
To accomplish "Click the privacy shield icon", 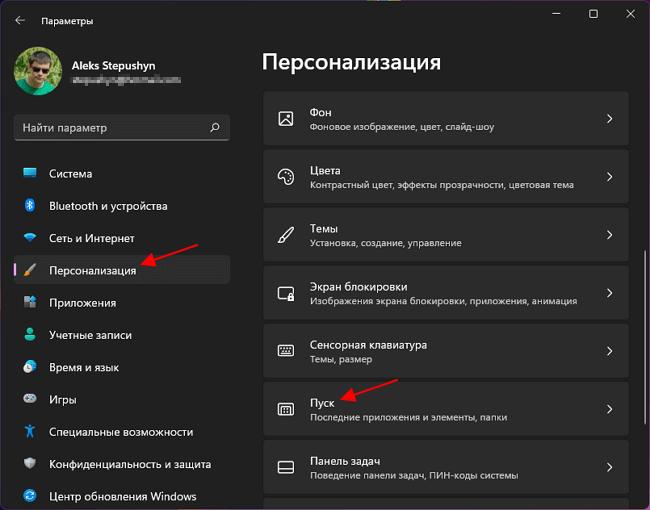I will 30,463.
